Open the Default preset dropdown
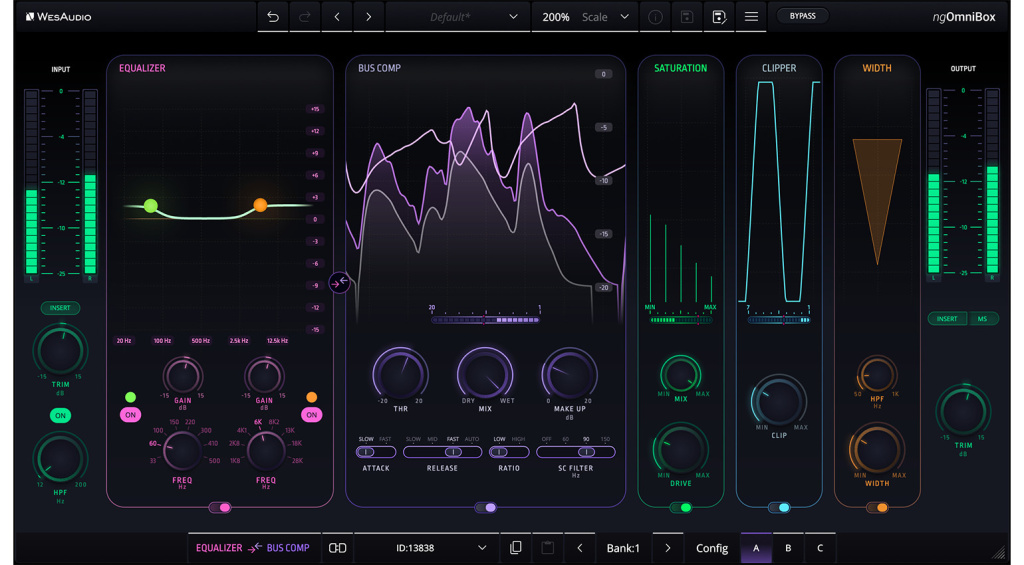 click(457, 17)
